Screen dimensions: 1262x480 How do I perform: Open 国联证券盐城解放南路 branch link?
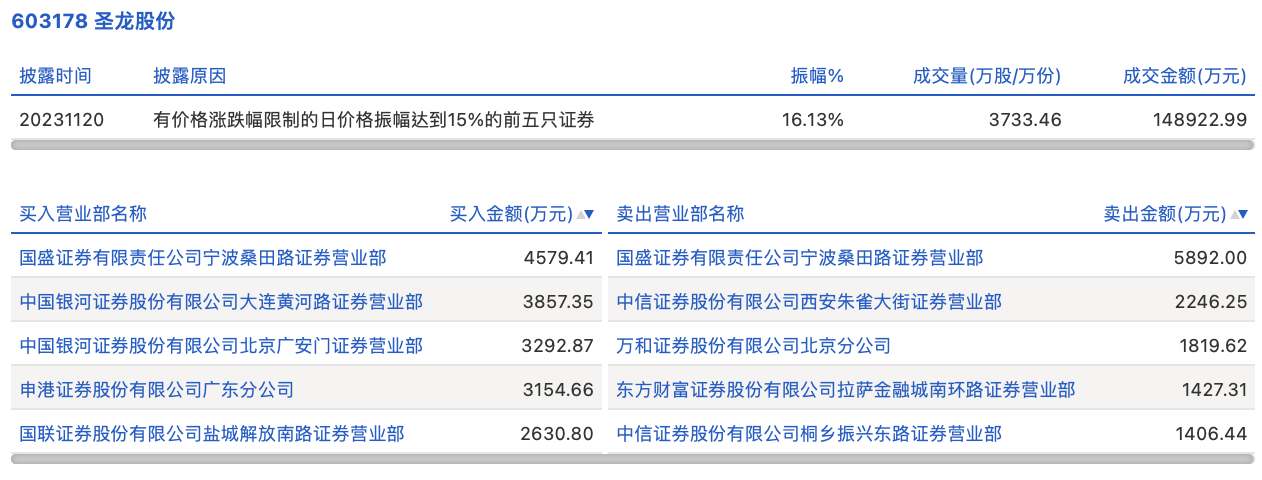[212, 434]
